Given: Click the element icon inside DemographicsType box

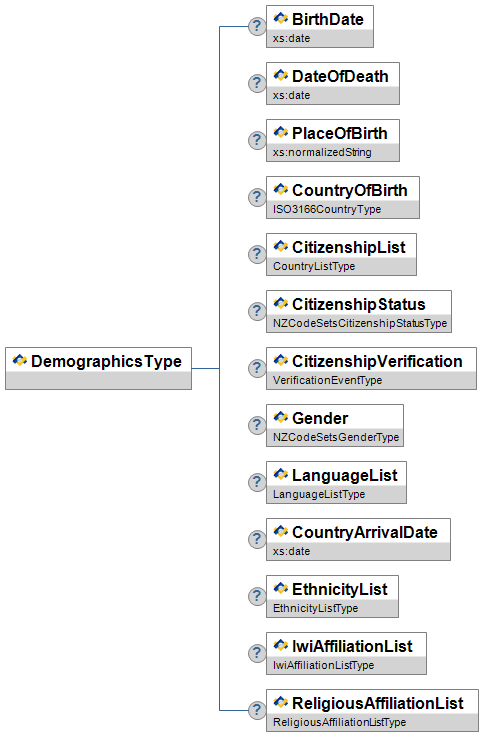Looking at the screenshot, I should pos(20,360).
